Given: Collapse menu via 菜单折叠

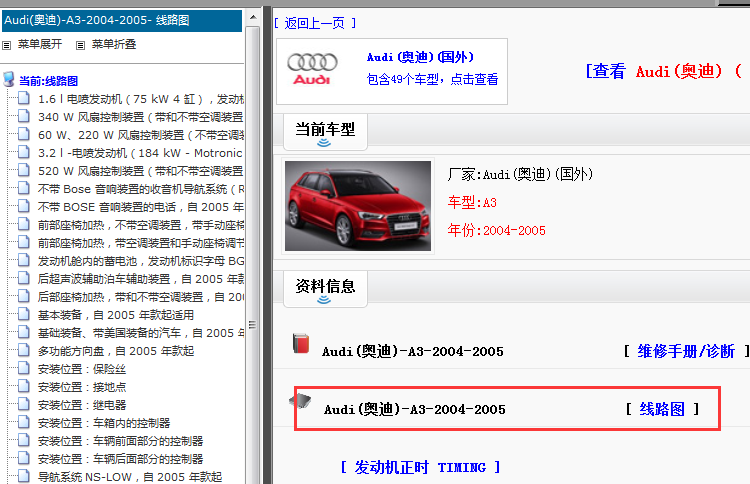Looking at the screenshot, I should (x=114, y=44).
